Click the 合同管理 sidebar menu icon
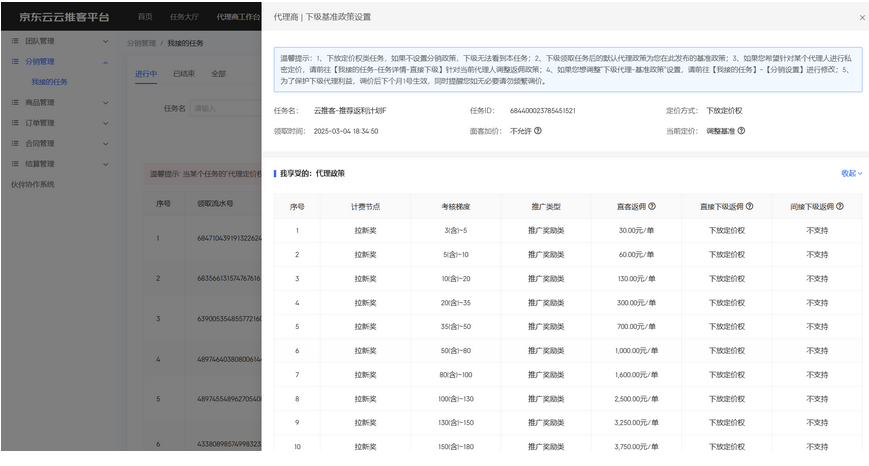 click(15, 144)
